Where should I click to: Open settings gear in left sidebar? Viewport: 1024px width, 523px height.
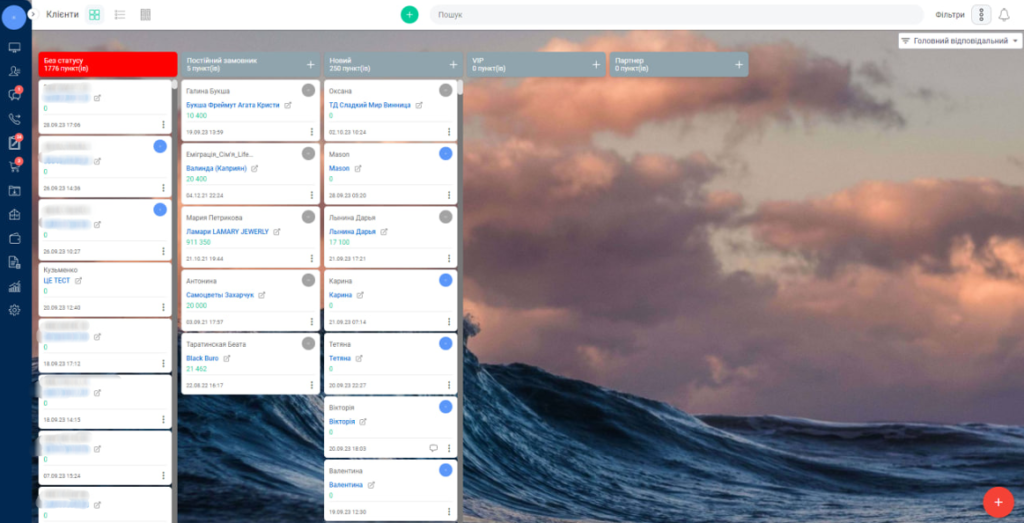pyautogui.click(x=14, y=310)
